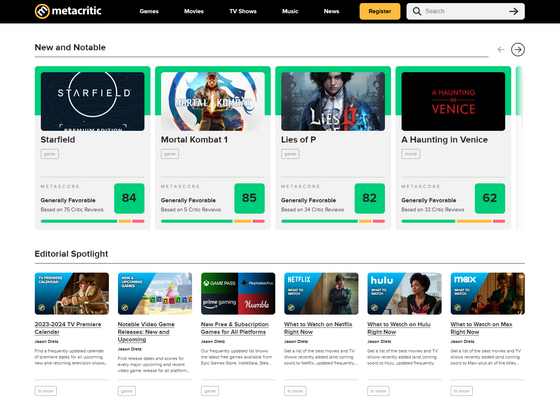Click A Haunting in Venice 62 score badge

pyautogui.click(x=490, y=198)
